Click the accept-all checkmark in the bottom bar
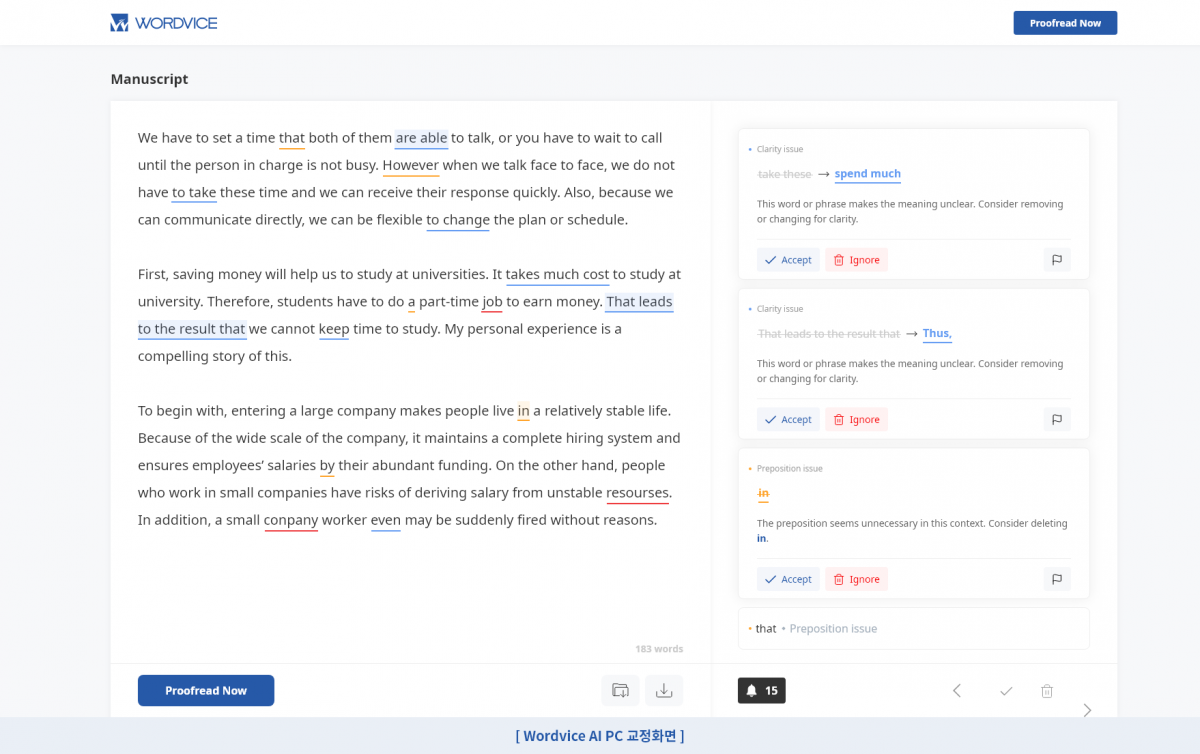This screenshot has width=1200, height=754. [1006, 691]
